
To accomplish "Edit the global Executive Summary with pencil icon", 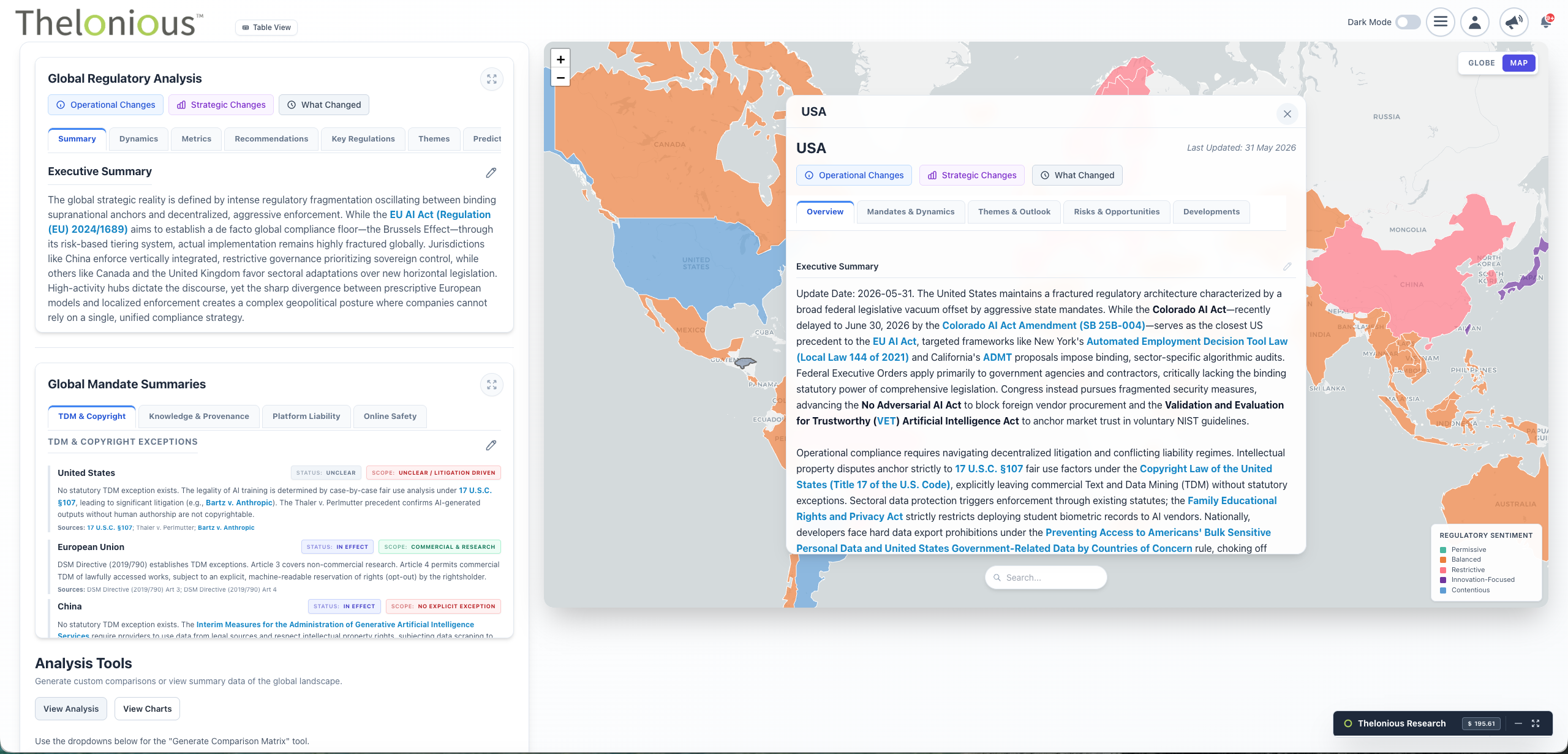I will pyautogui.click(x=491, y=173).
